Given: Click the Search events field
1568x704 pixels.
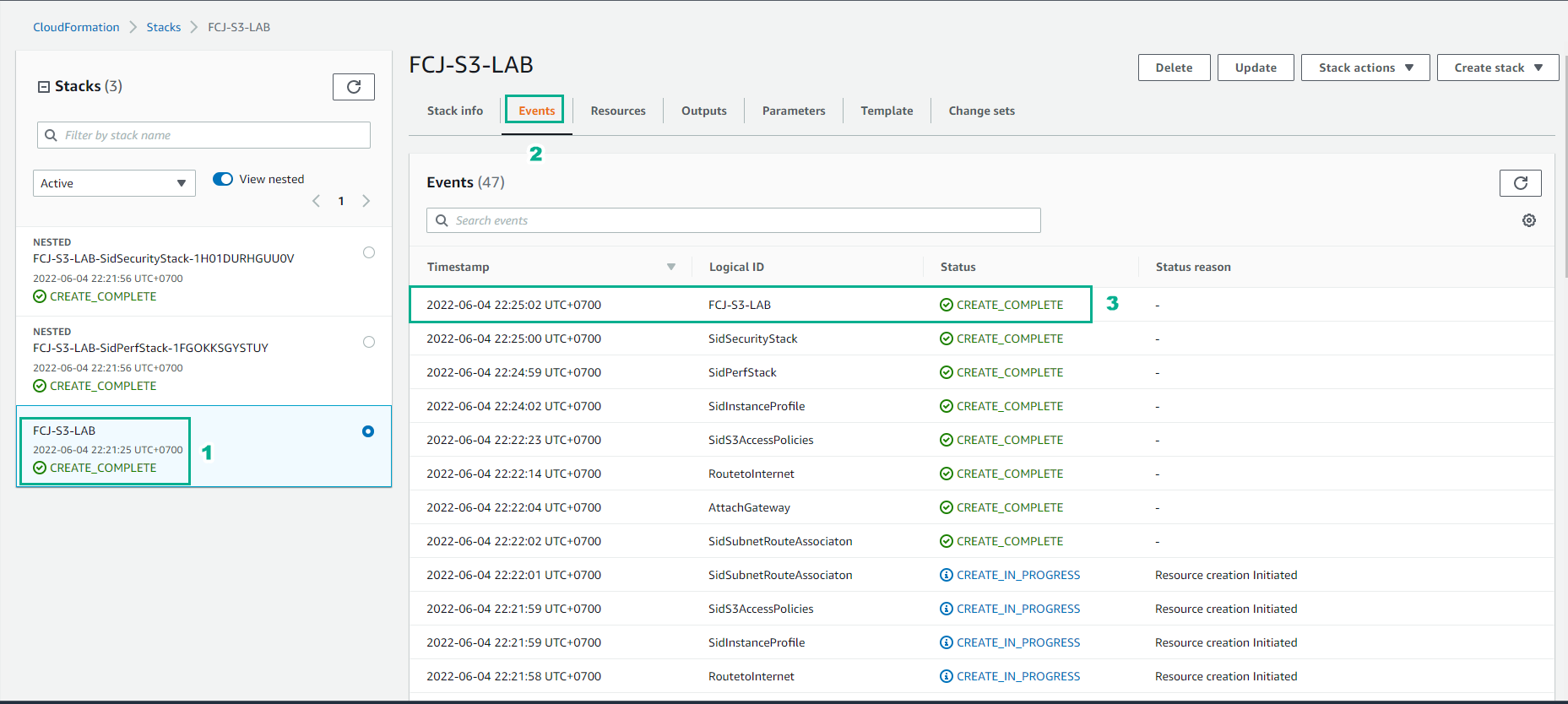Looking at the screenshot, I should pos(733,220).
